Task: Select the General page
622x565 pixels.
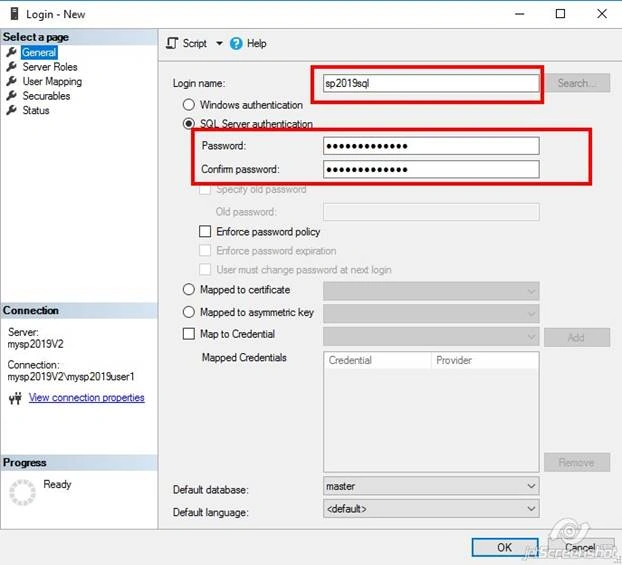Action: point(39,52)
